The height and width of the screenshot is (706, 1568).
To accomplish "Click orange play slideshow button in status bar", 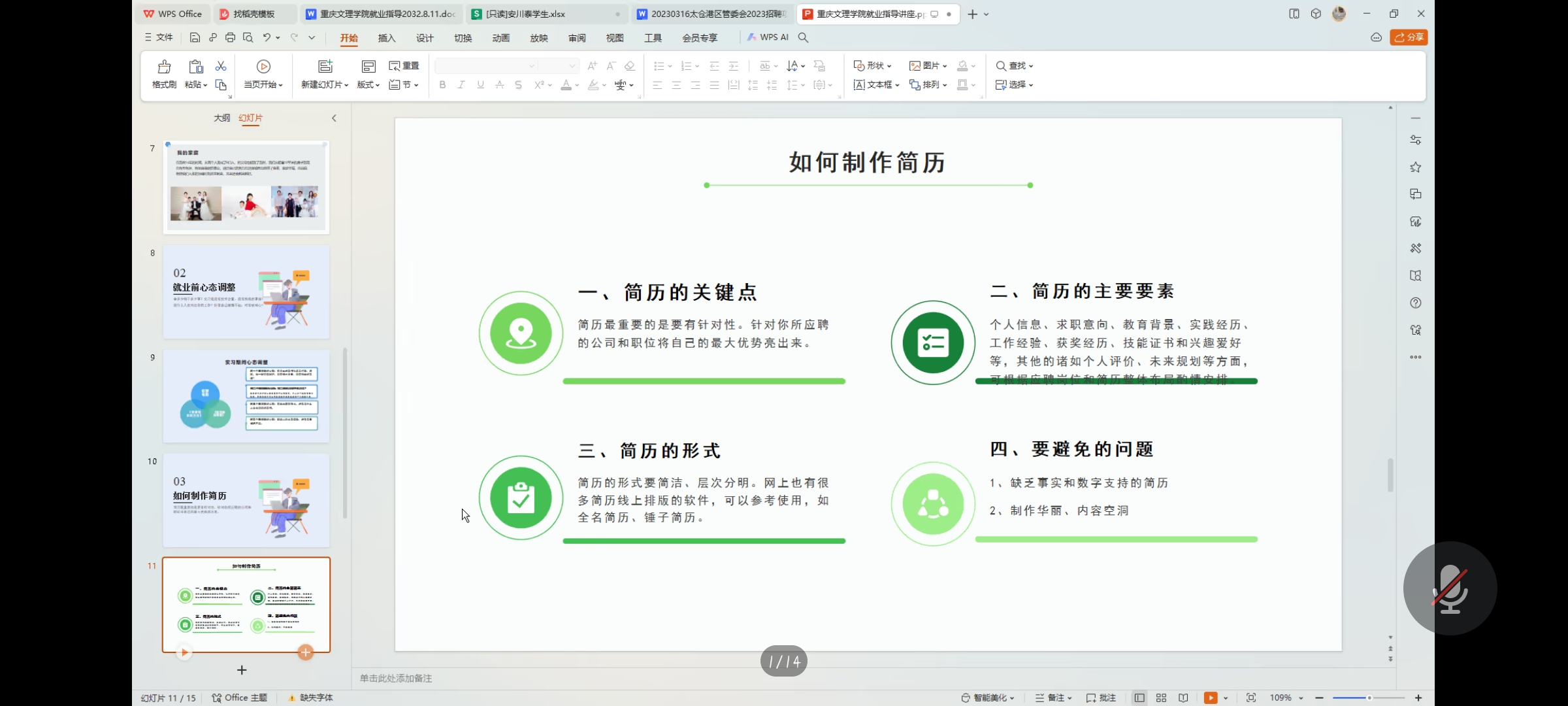I will (x=1210, y=698).
